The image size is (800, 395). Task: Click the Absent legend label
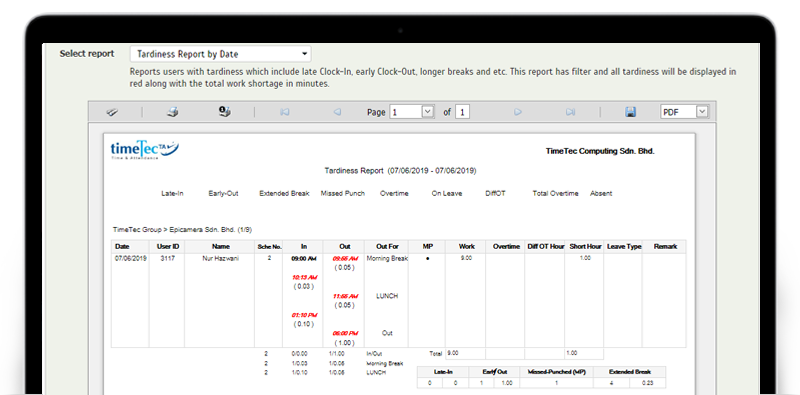click(601, 193)
